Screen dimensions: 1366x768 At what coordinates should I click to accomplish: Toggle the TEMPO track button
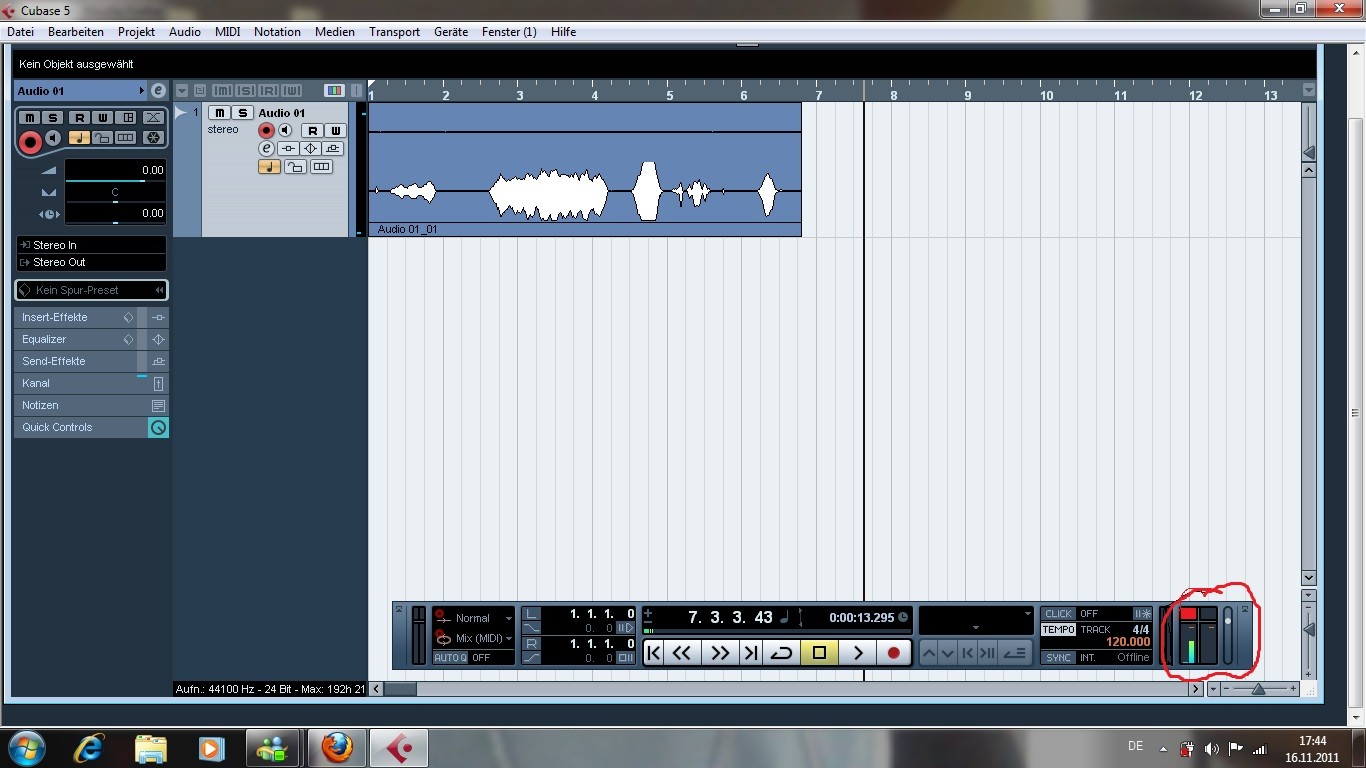pyautogui.click(x=1059, y=630)
